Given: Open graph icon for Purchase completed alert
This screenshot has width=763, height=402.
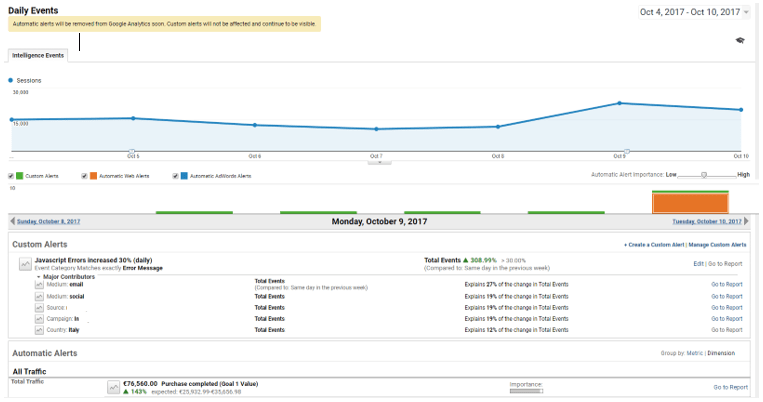Looking at the screenshot, I should tap(113, 386).
